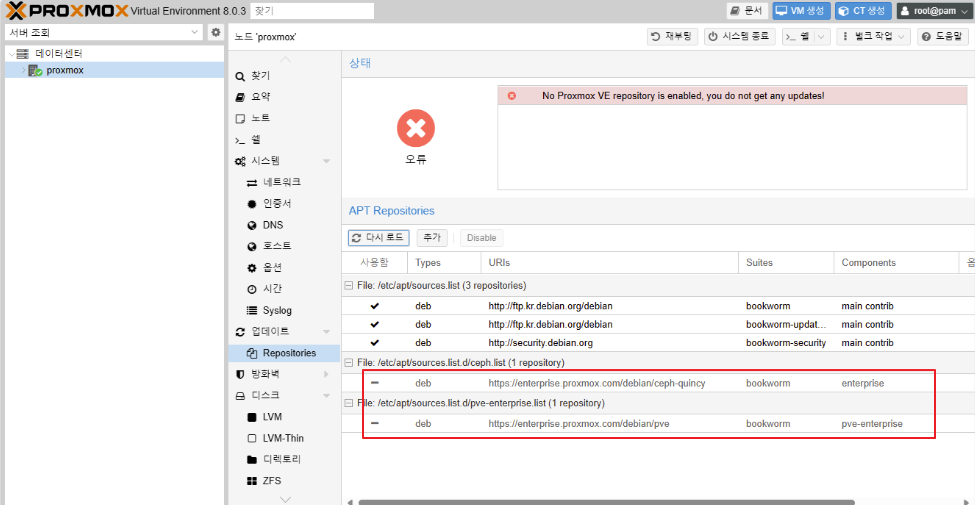Select the 업데이트 updates menu item

[284, 331]
